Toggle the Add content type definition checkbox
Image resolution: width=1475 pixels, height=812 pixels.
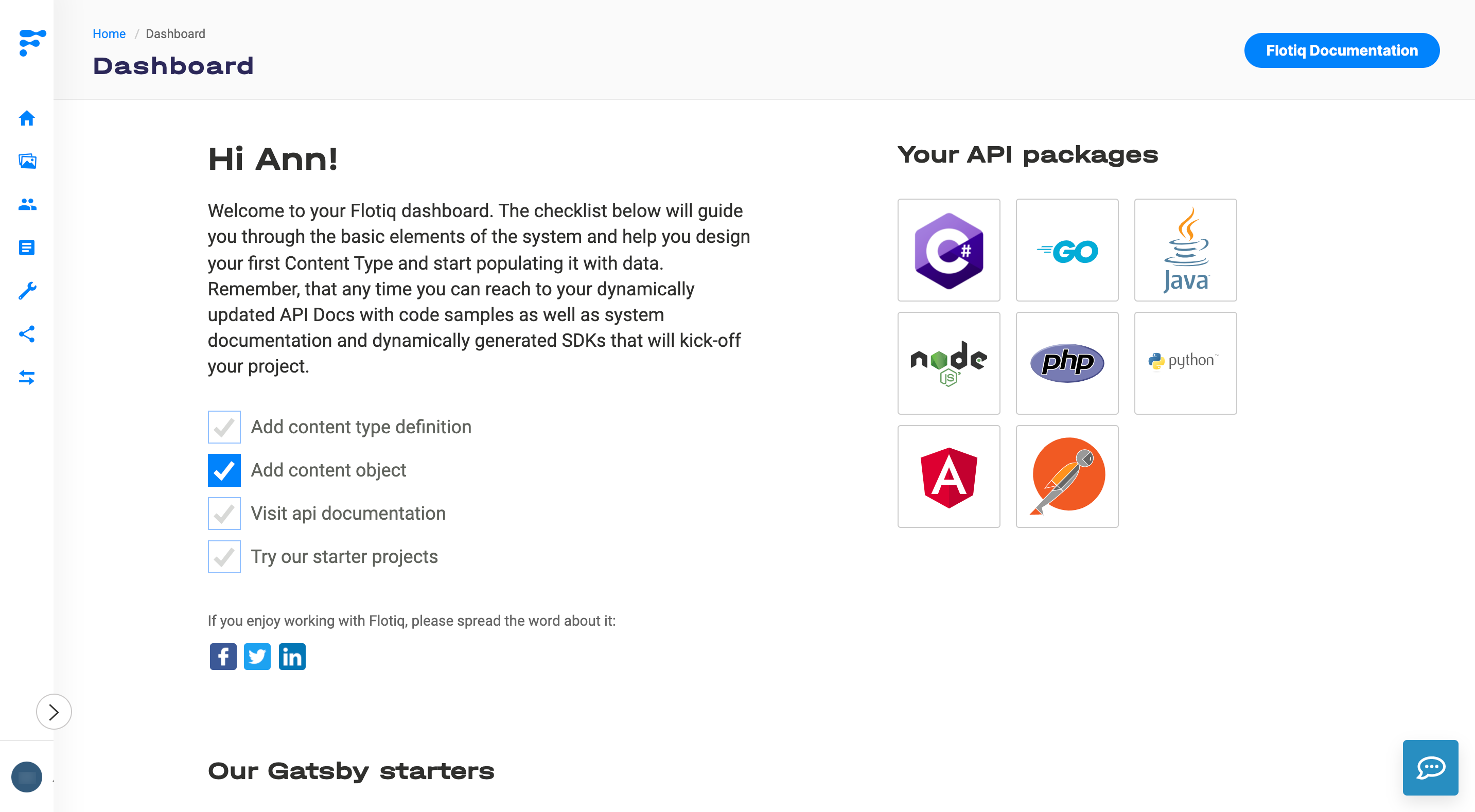click(x=224, y=427)
